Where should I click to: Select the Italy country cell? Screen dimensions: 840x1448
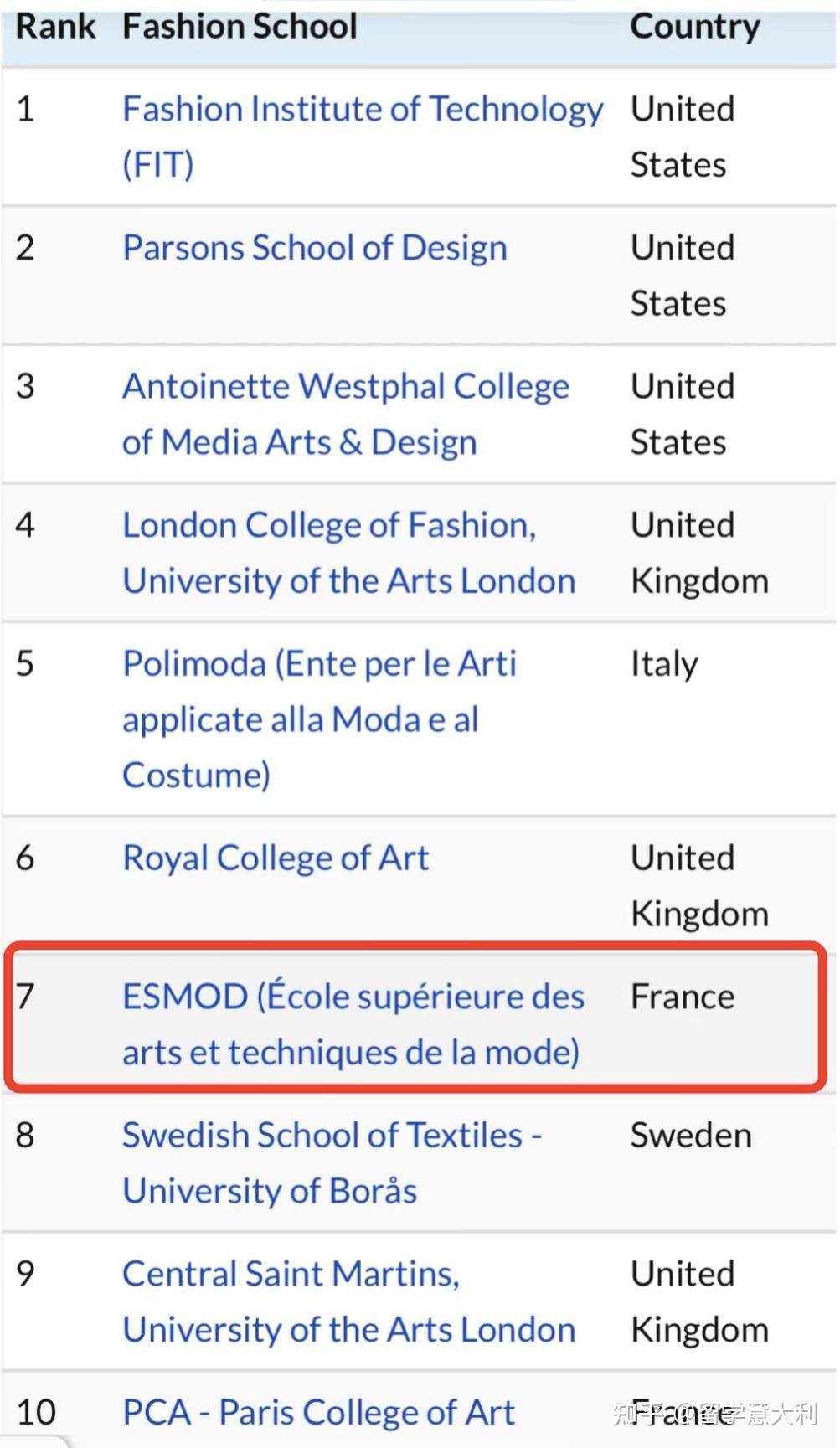coord(664,664)
